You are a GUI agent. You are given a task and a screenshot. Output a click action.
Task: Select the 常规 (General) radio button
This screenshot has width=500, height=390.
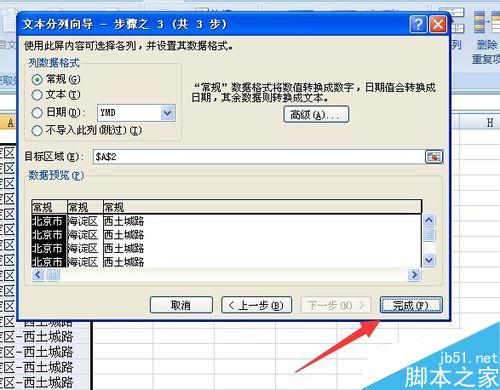pos(37,79)
